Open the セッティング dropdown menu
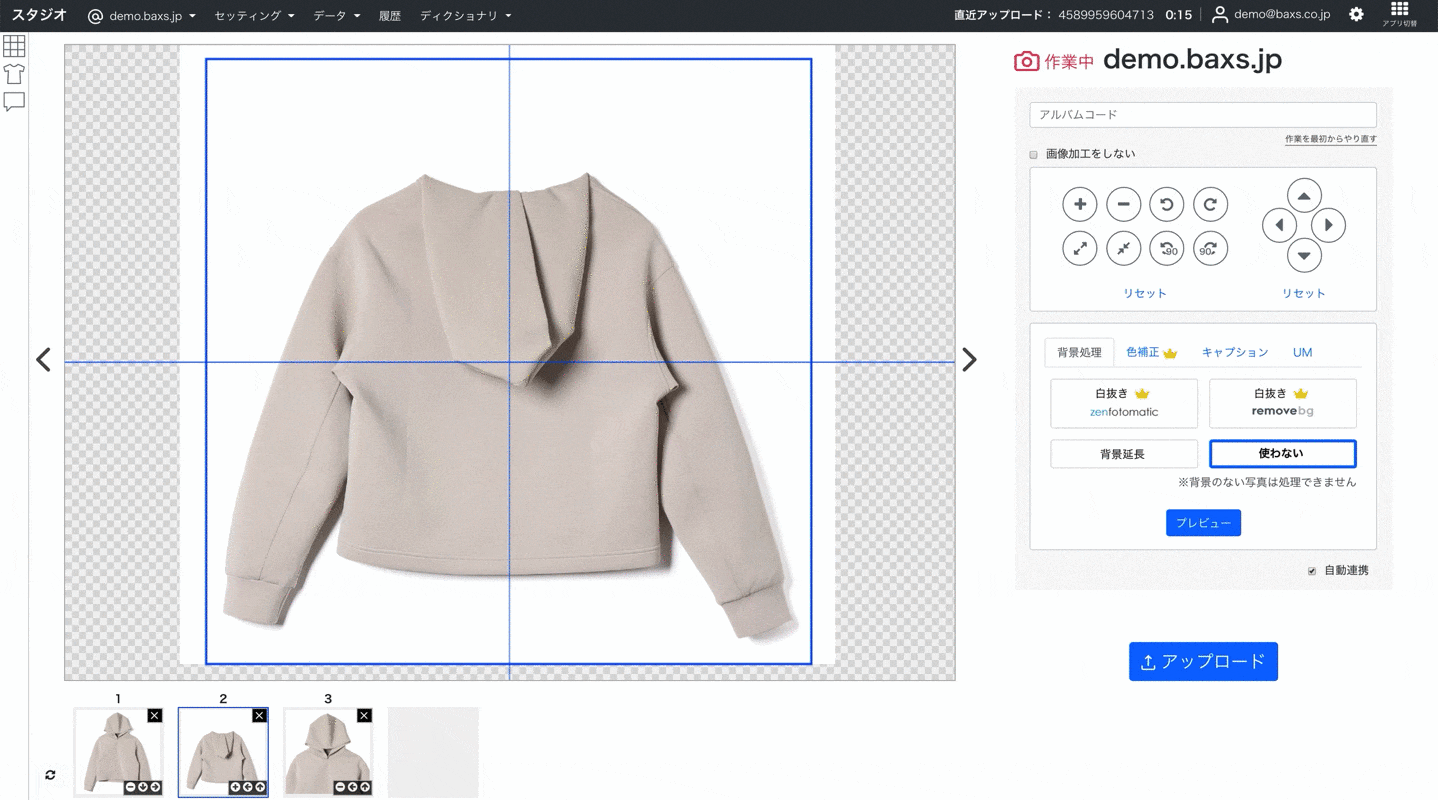 point(254,16)
